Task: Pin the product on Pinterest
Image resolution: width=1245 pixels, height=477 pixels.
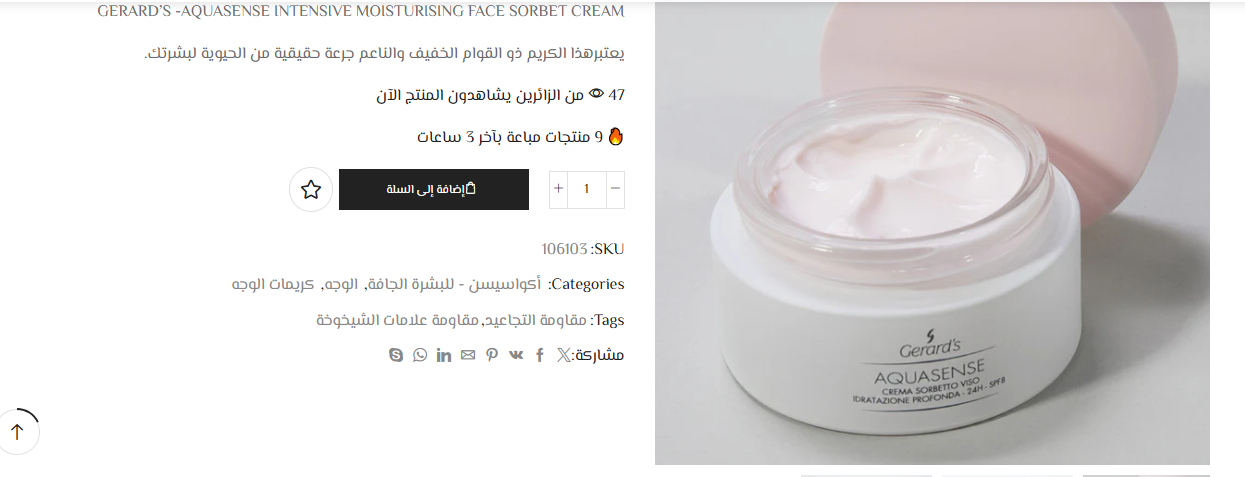Action: coord(492,355)
